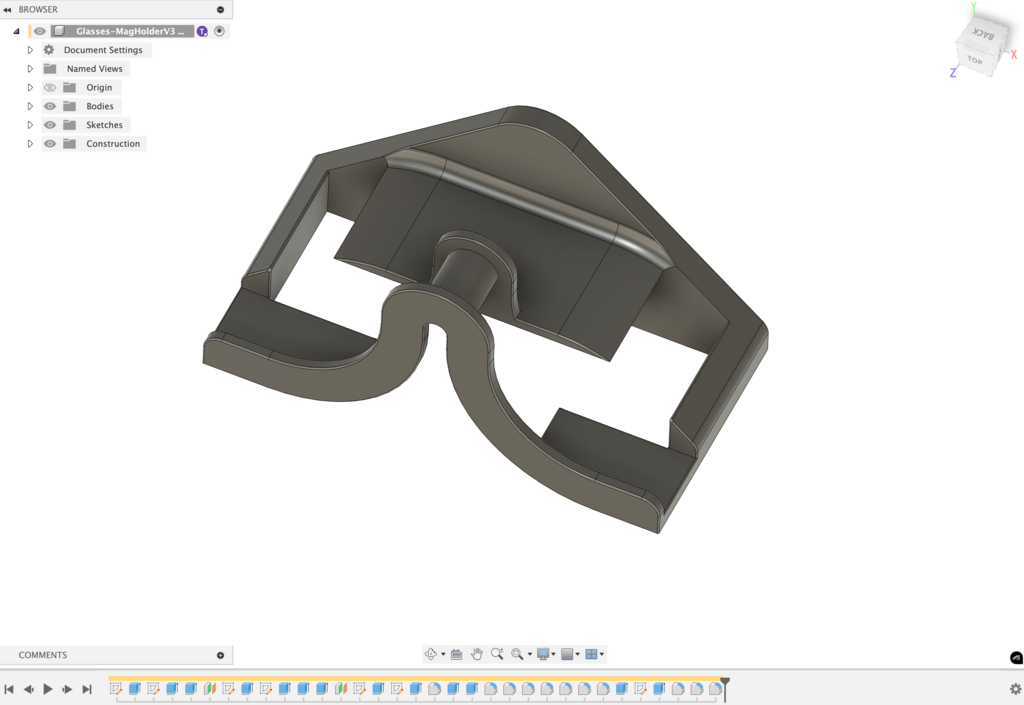Select the Orbit tool in navigation bar
Image resolution: width=1024 pixels, height=705 pixels.
pos(431,654)
